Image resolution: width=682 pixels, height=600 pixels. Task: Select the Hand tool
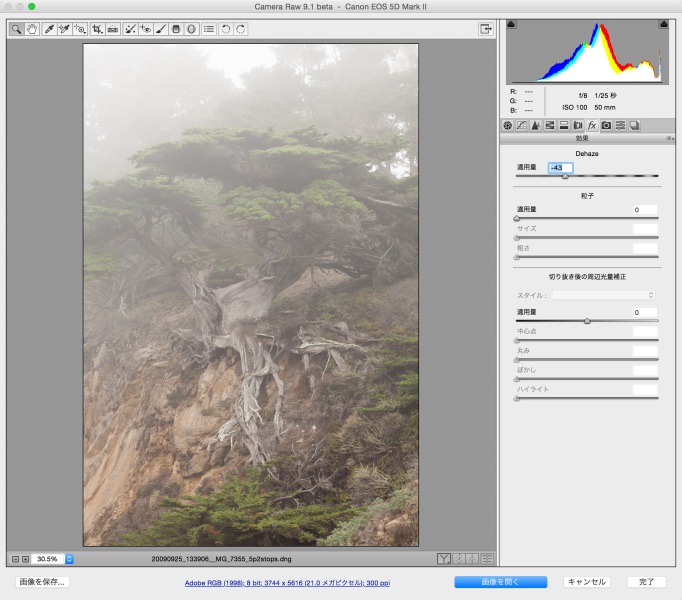[32, 29]
